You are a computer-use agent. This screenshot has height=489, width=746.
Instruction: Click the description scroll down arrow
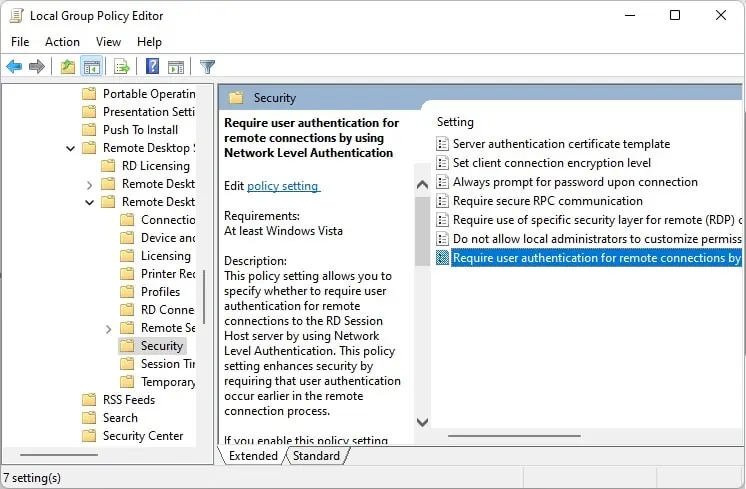pyautogui.click(x=422, y=421)
